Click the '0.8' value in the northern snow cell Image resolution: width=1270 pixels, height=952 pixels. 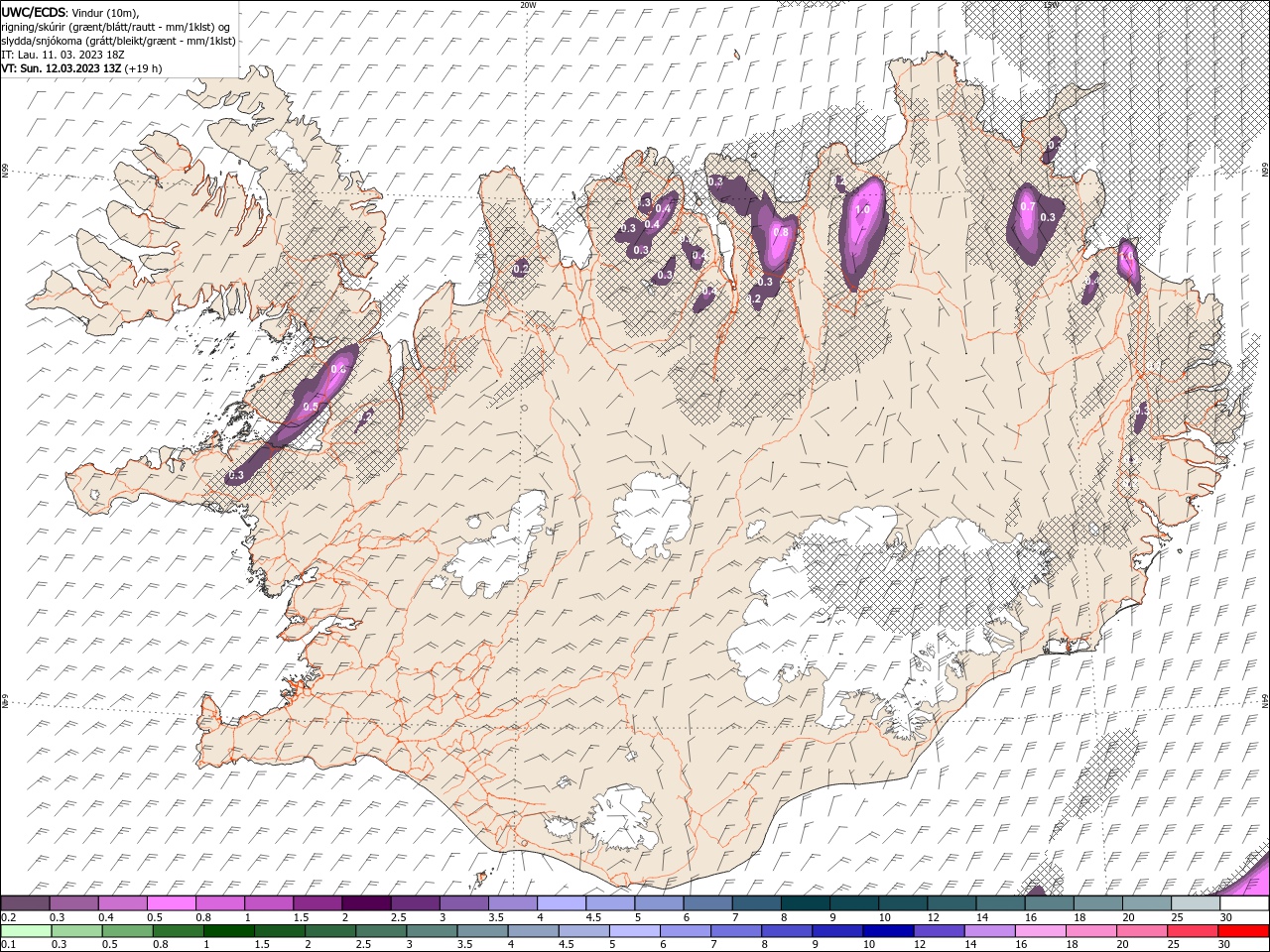[x=780, y=232]
